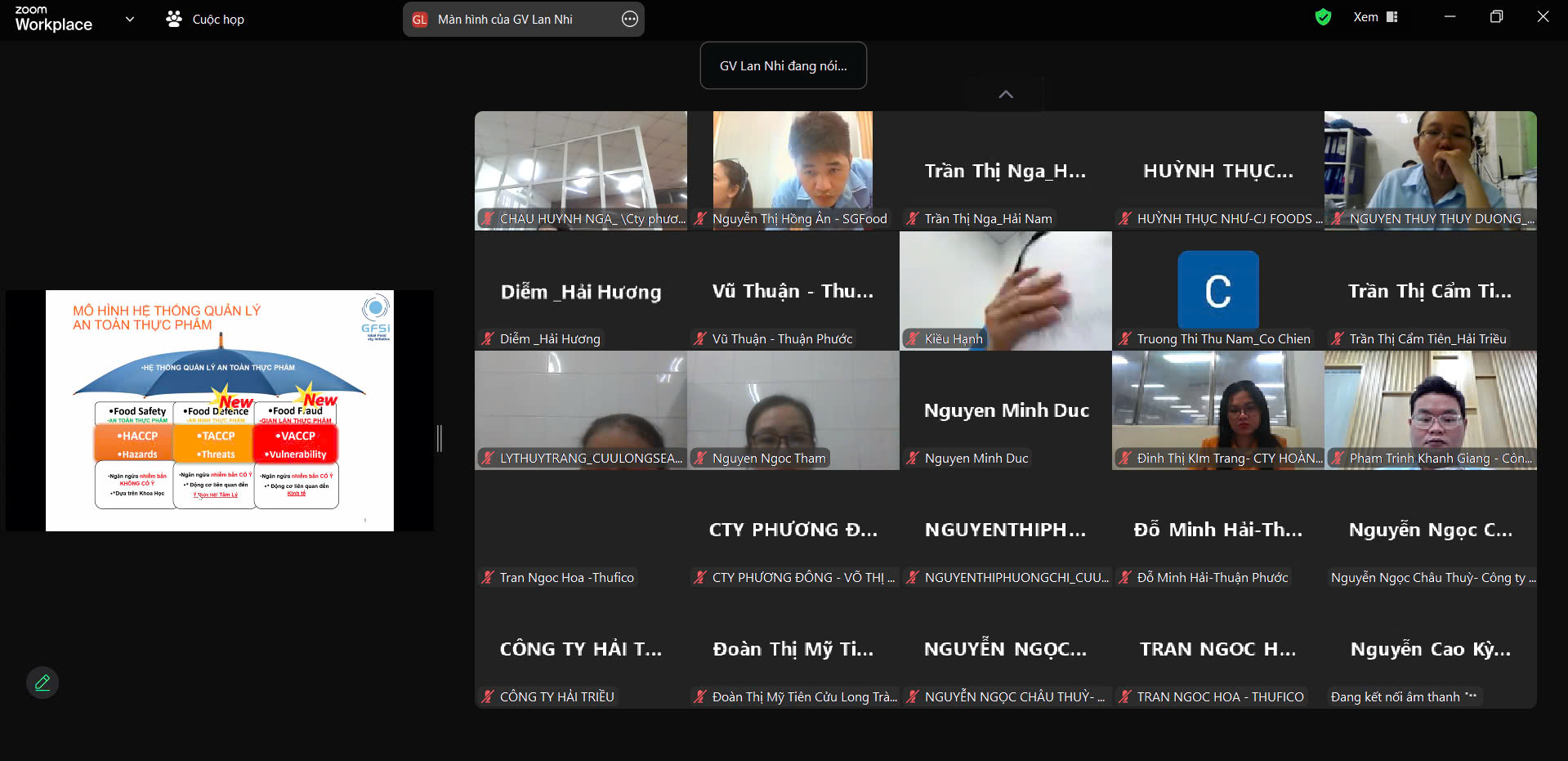Select the Màn hình của GV Lan Nhi tab
Image resolution: width=1568 pixels, height=761 pixels.
(x=505, y=20)
